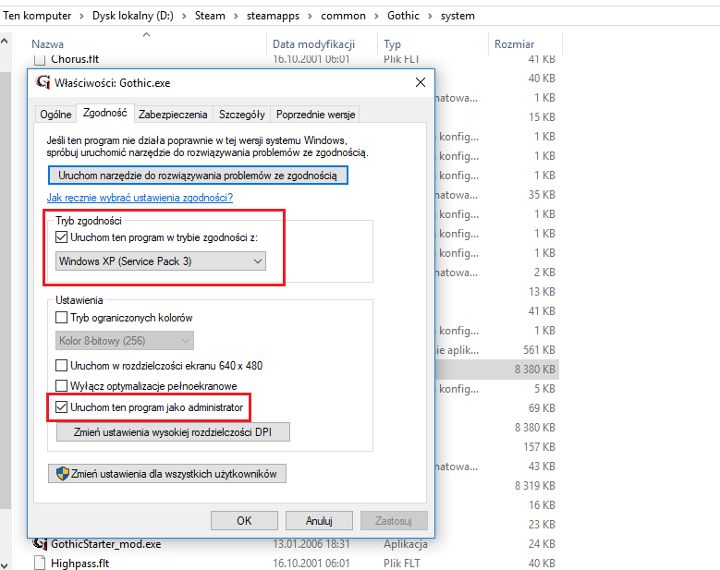Click the Chorus.flt file icon

(x=40, y=59)
